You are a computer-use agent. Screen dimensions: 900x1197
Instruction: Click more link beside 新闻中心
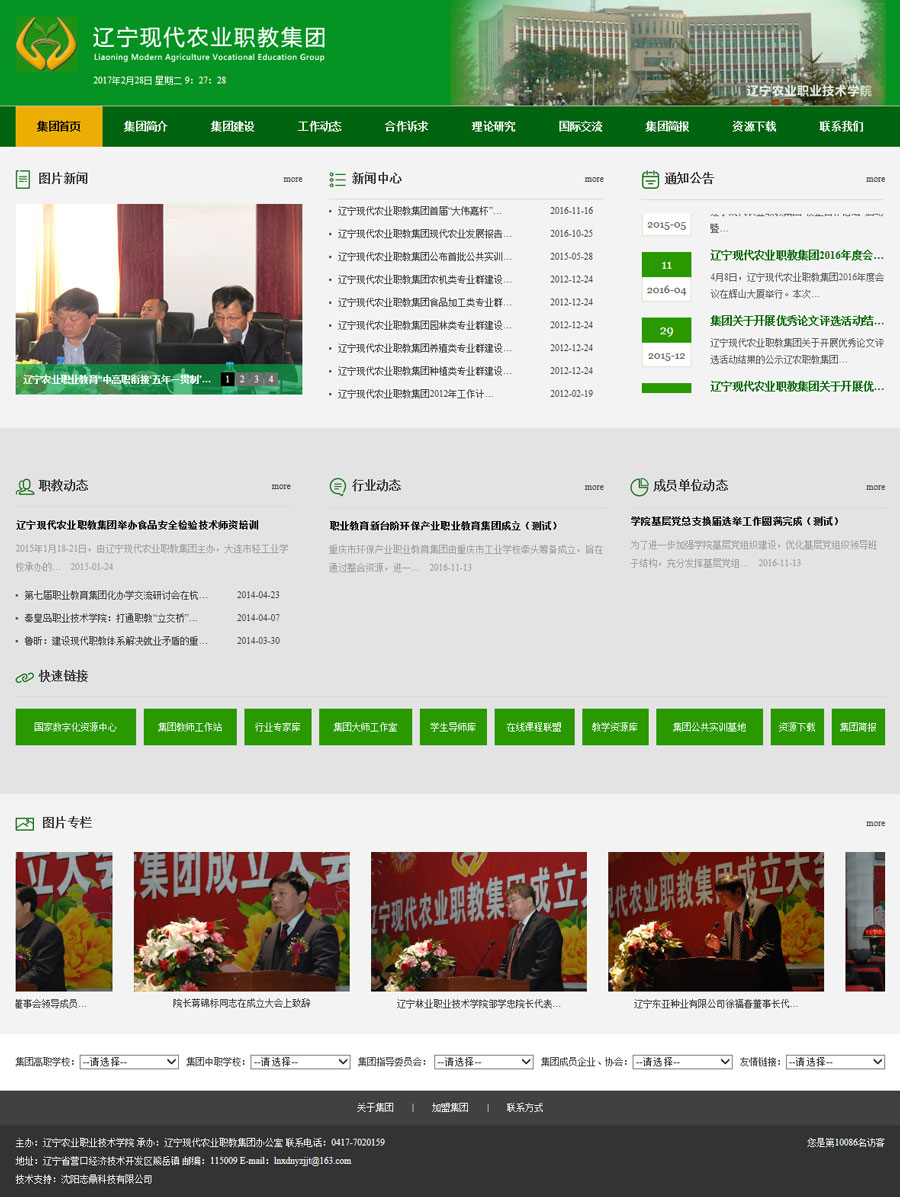click(595, 179)
